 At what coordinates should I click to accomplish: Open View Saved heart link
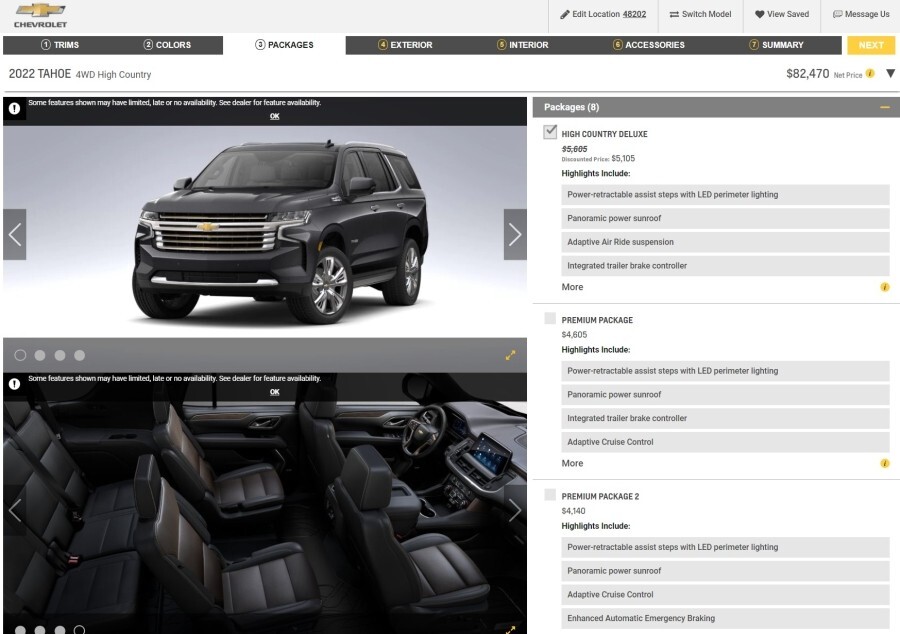pyautogui.click(x=782, y=14)
